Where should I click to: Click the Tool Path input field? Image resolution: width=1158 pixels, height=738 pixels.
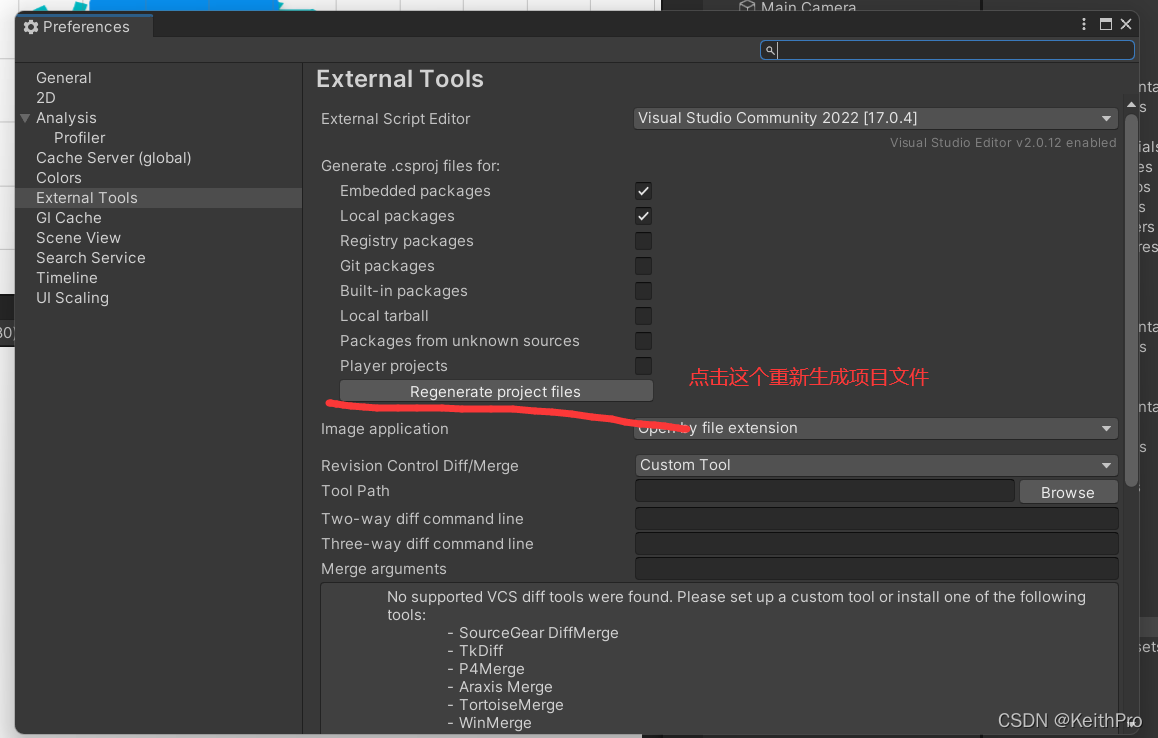tap(824, 491)
